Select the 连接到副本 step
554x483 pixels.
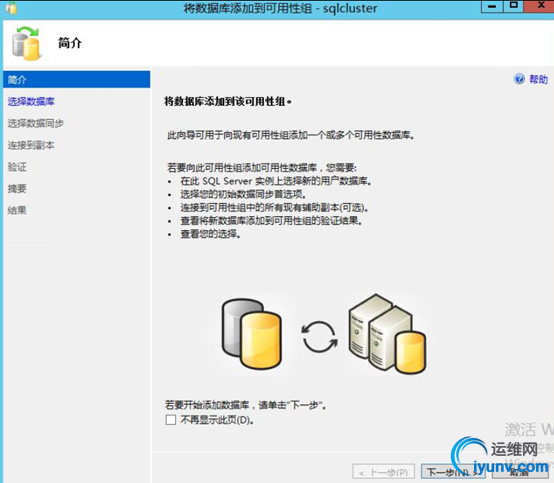(x=31, y=145)
